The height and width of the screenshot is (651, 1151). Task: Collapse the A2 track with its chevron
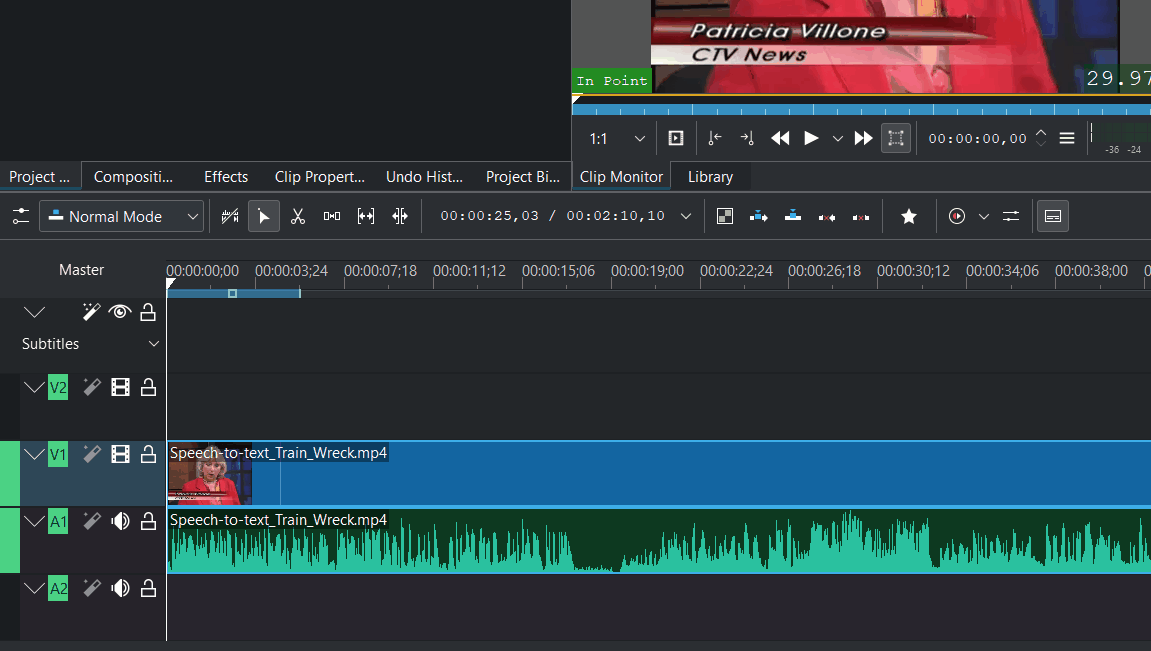(34, 589)
